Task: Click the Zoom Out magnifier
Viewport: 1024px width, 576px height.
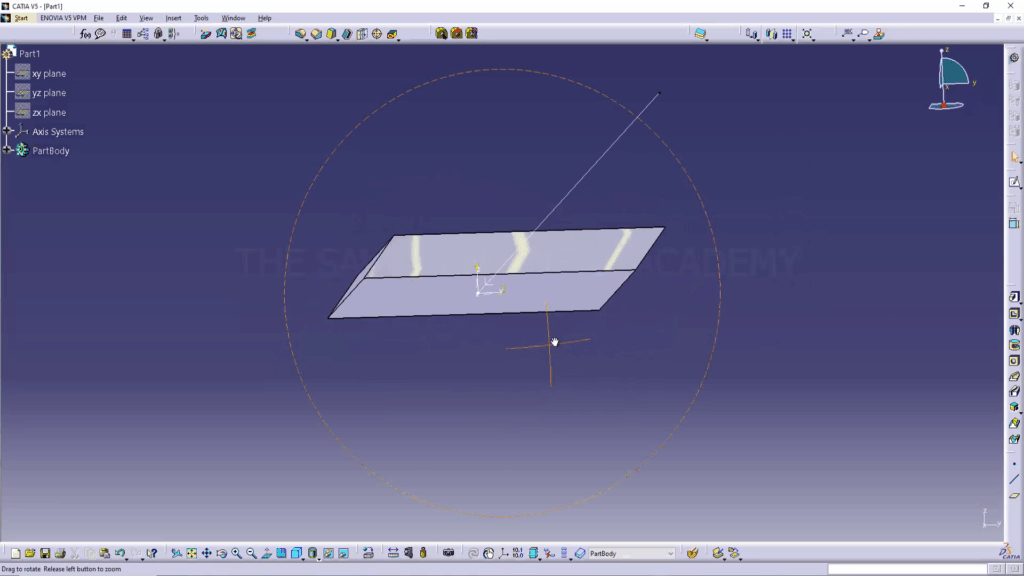Action: (x=252, y=553)
